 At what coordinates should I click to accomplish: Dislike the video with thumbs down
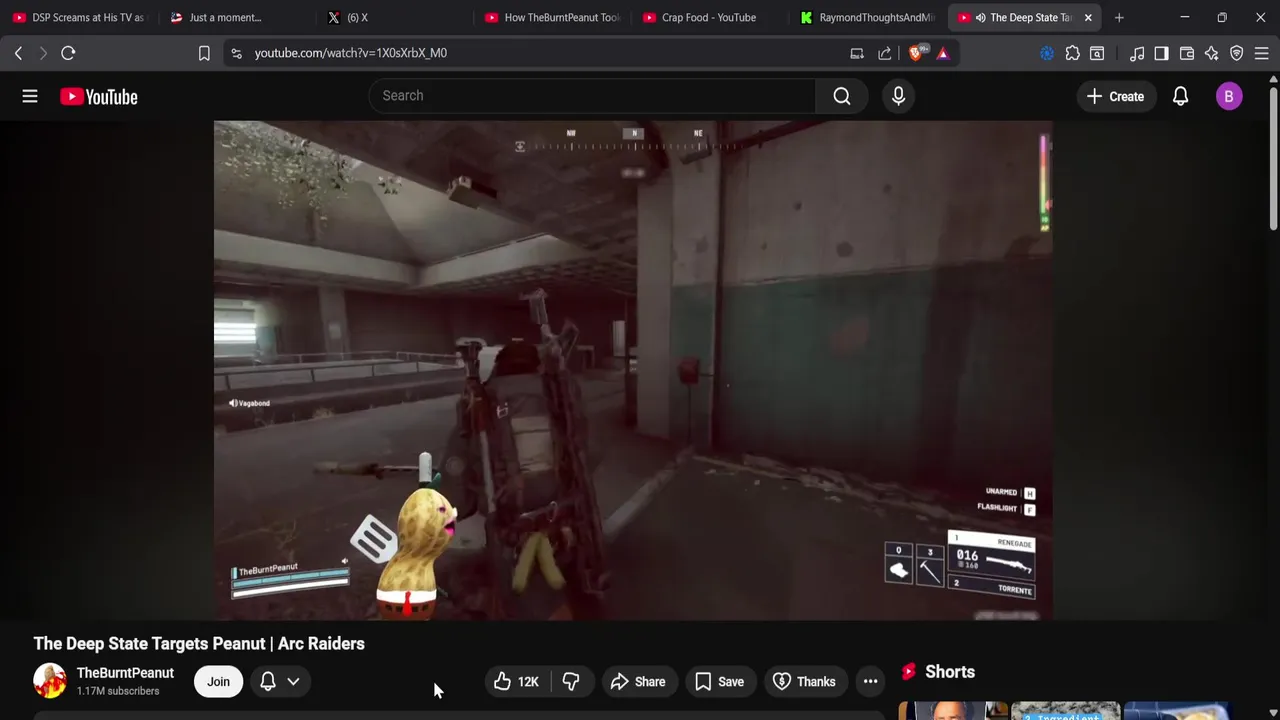[x=570, y=682]
